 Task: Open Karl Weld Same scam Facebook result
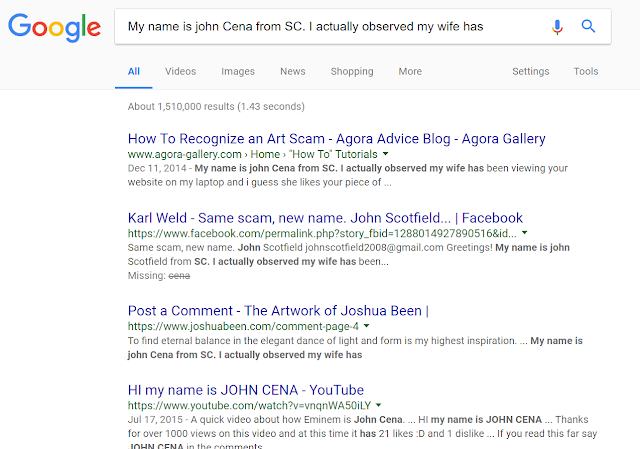(325, 218)
